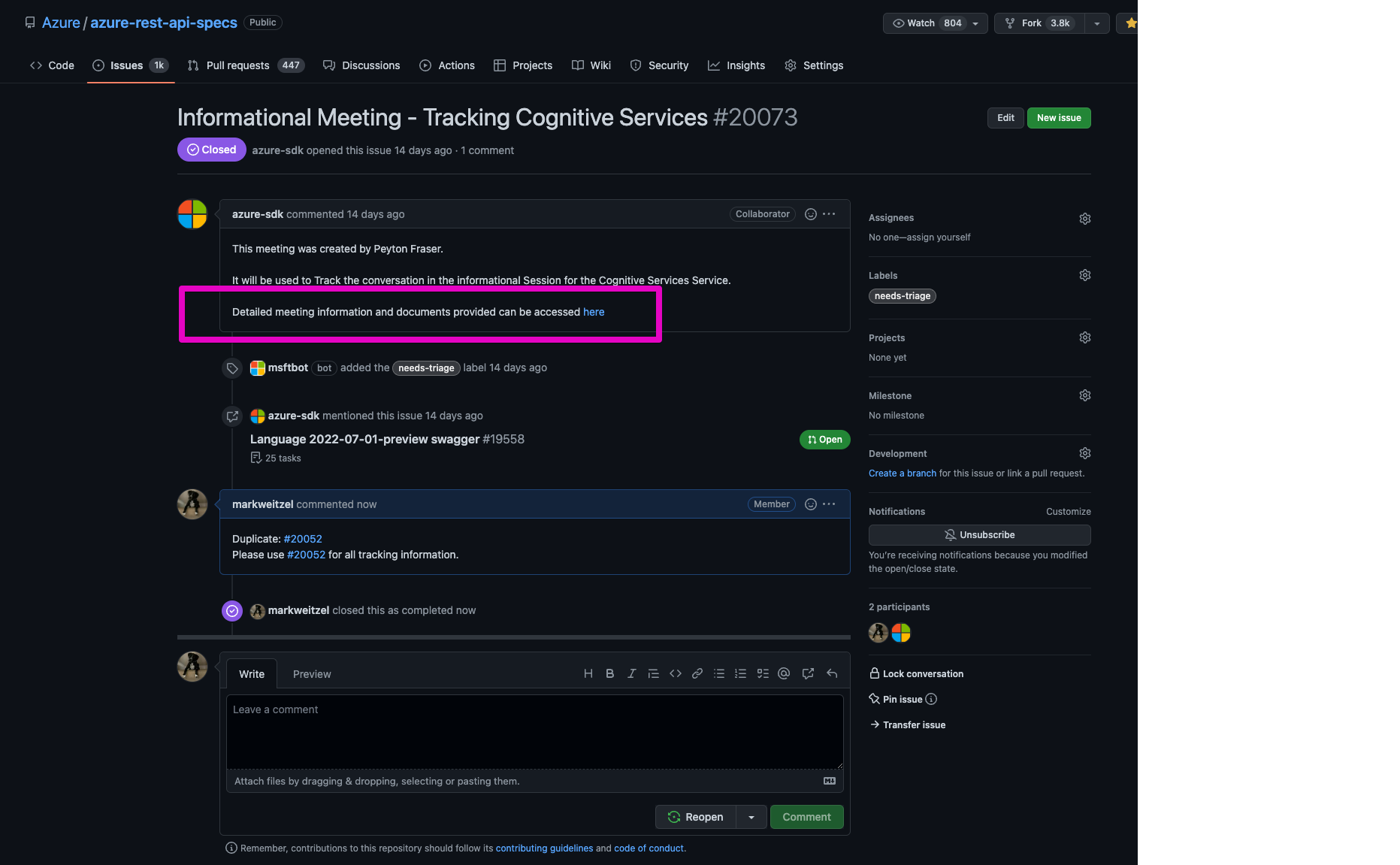
Task: Click the Reopen button
Action: [696, 817]
